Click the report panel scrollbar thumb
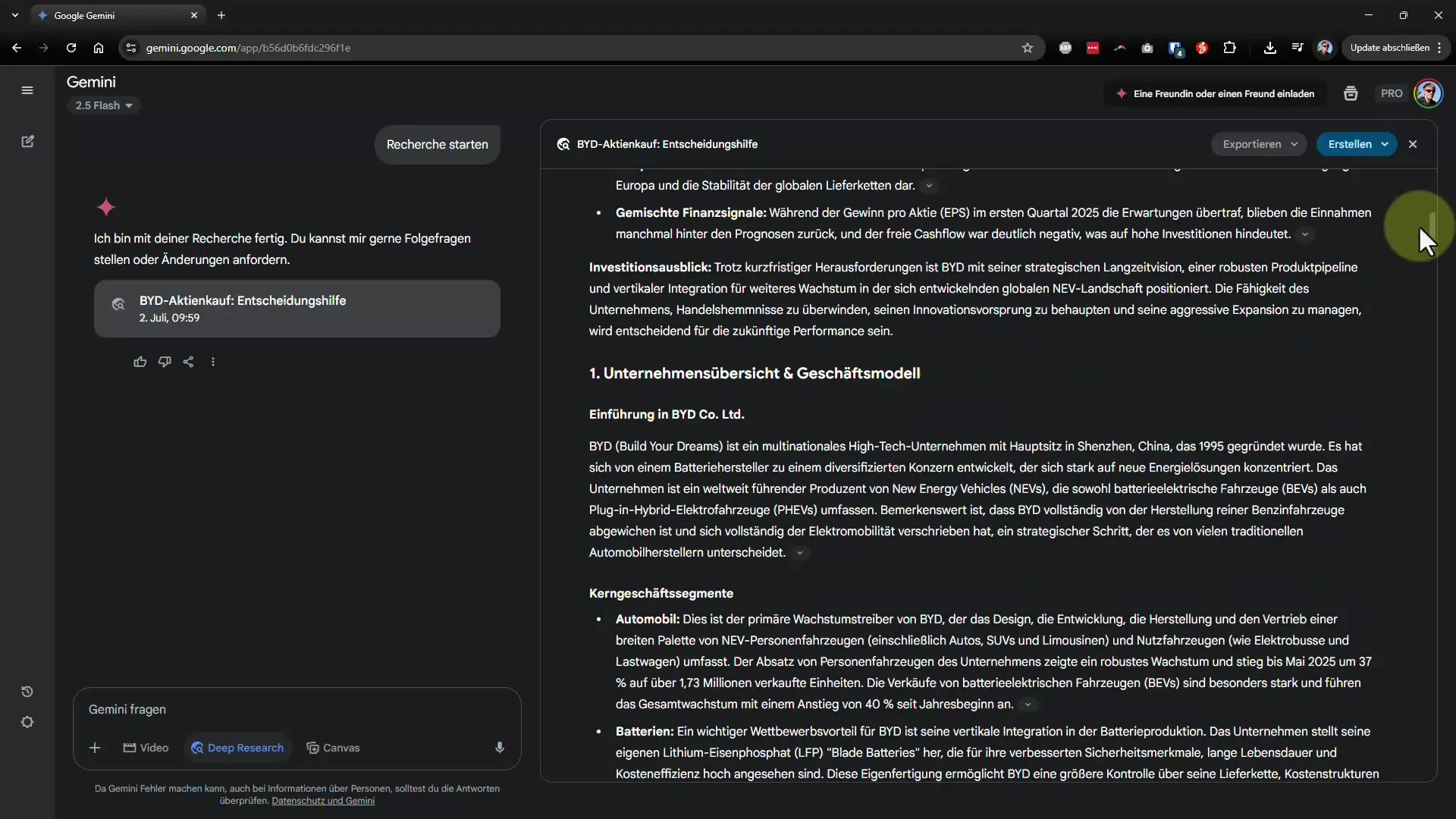1456x819 pixels. [x=1432, y=224]
